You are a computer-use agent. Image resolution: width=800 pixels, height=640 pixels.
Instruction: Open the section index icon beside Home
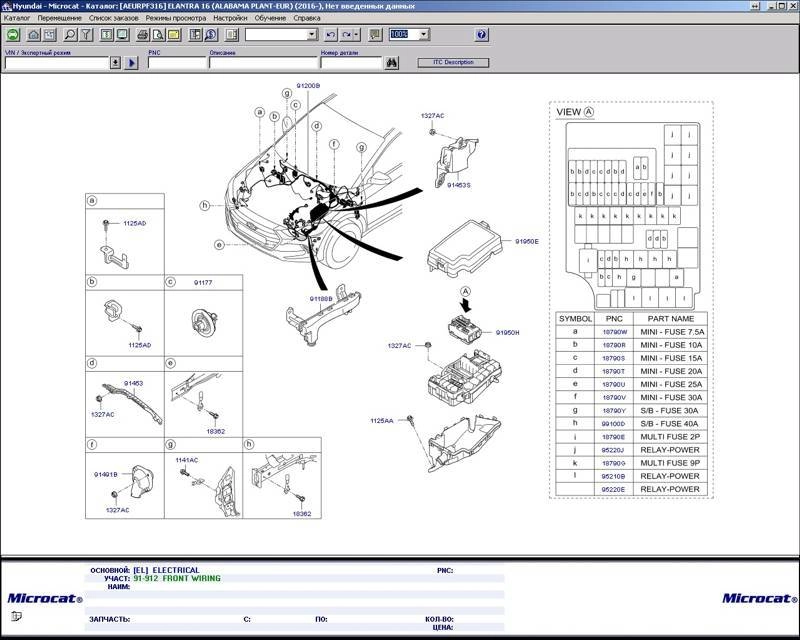click(x=49, y=35)
